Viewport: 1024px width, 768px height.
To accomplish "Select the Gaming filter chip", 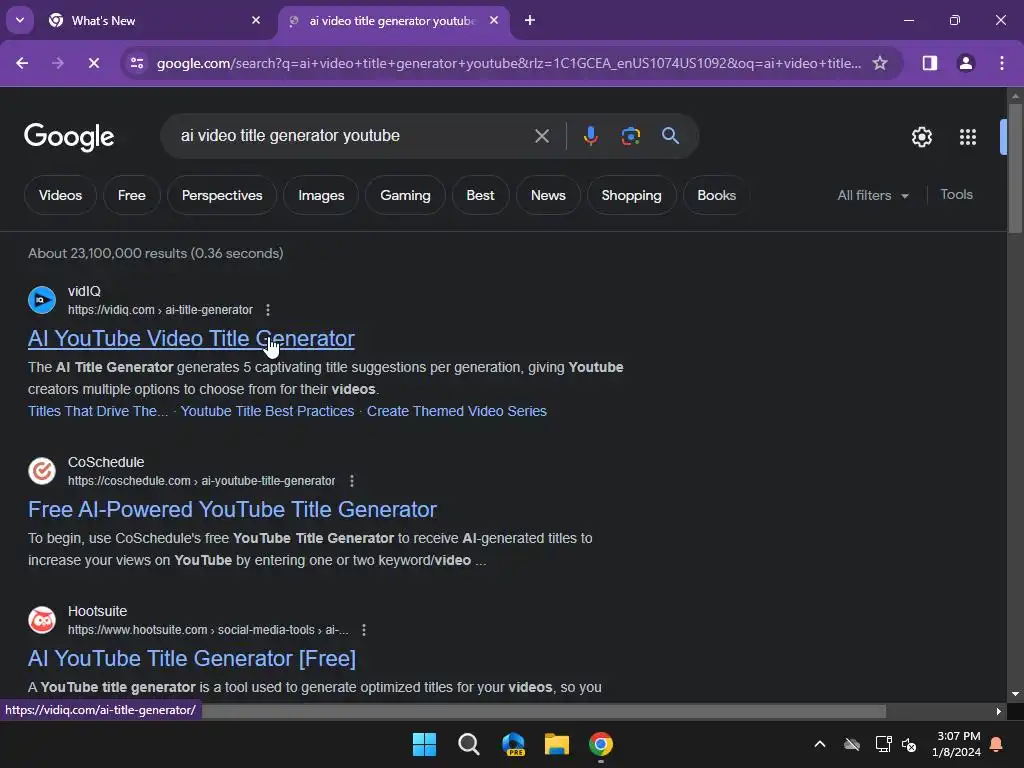I will point(405,195).
